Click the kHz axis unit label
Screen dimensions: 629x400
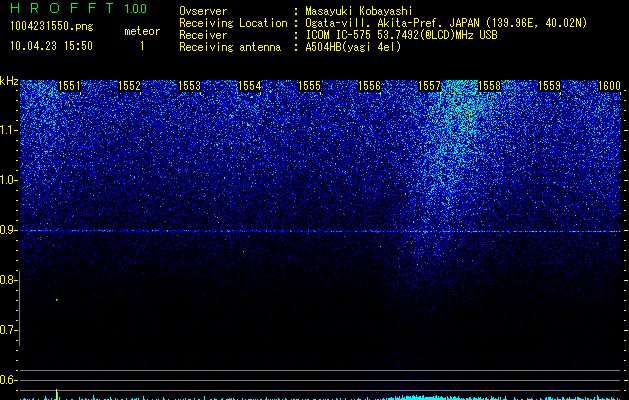pyautogui.click(x=9, y=81)
